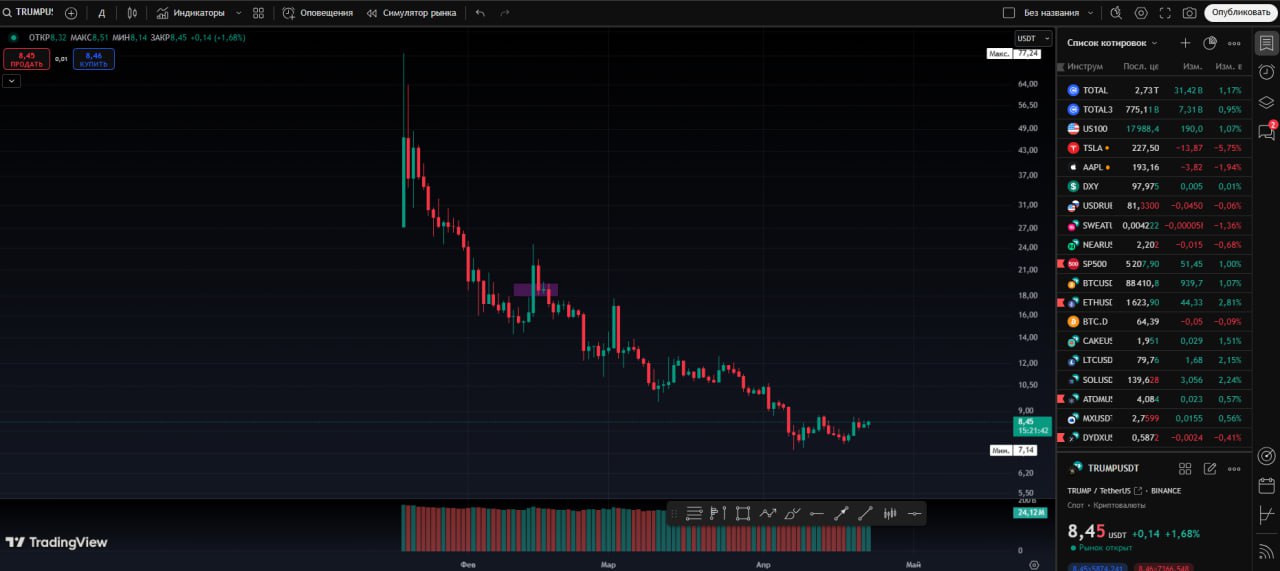
Task: Open the Alerts panel alarm clock icon
Action: click(1266, 72)
